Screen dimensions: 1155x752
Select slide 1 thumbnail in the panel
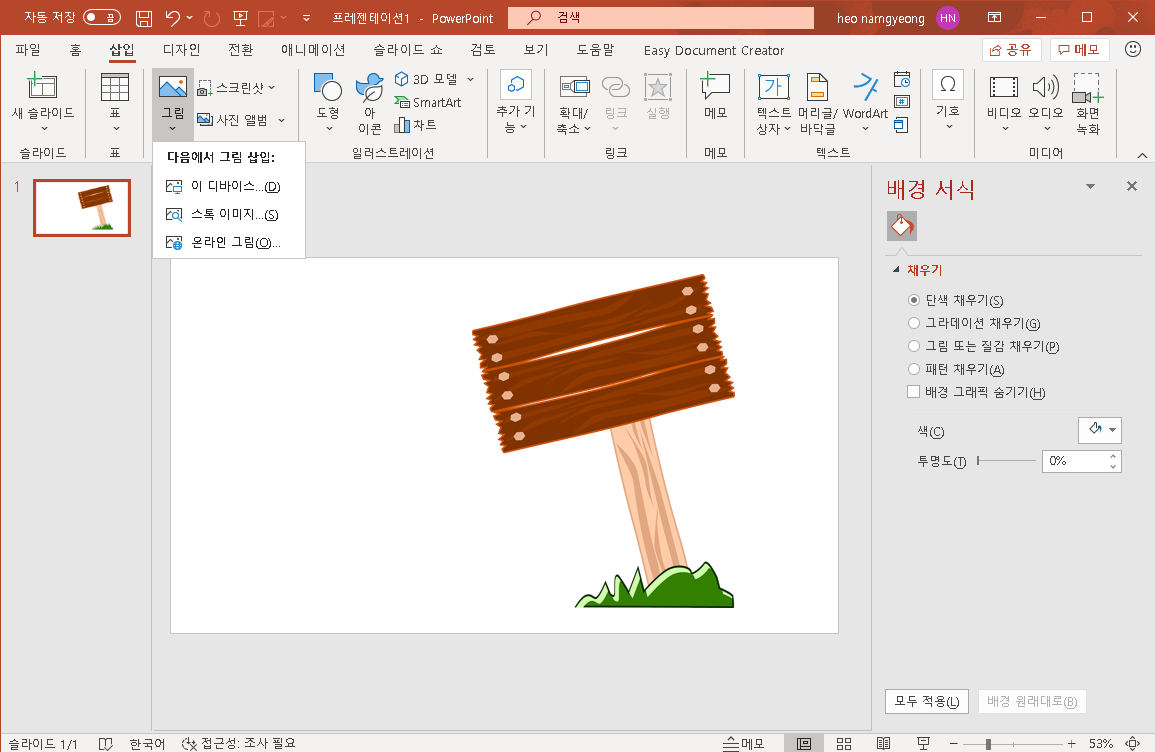pyautogui.click(x=81, y=207)
